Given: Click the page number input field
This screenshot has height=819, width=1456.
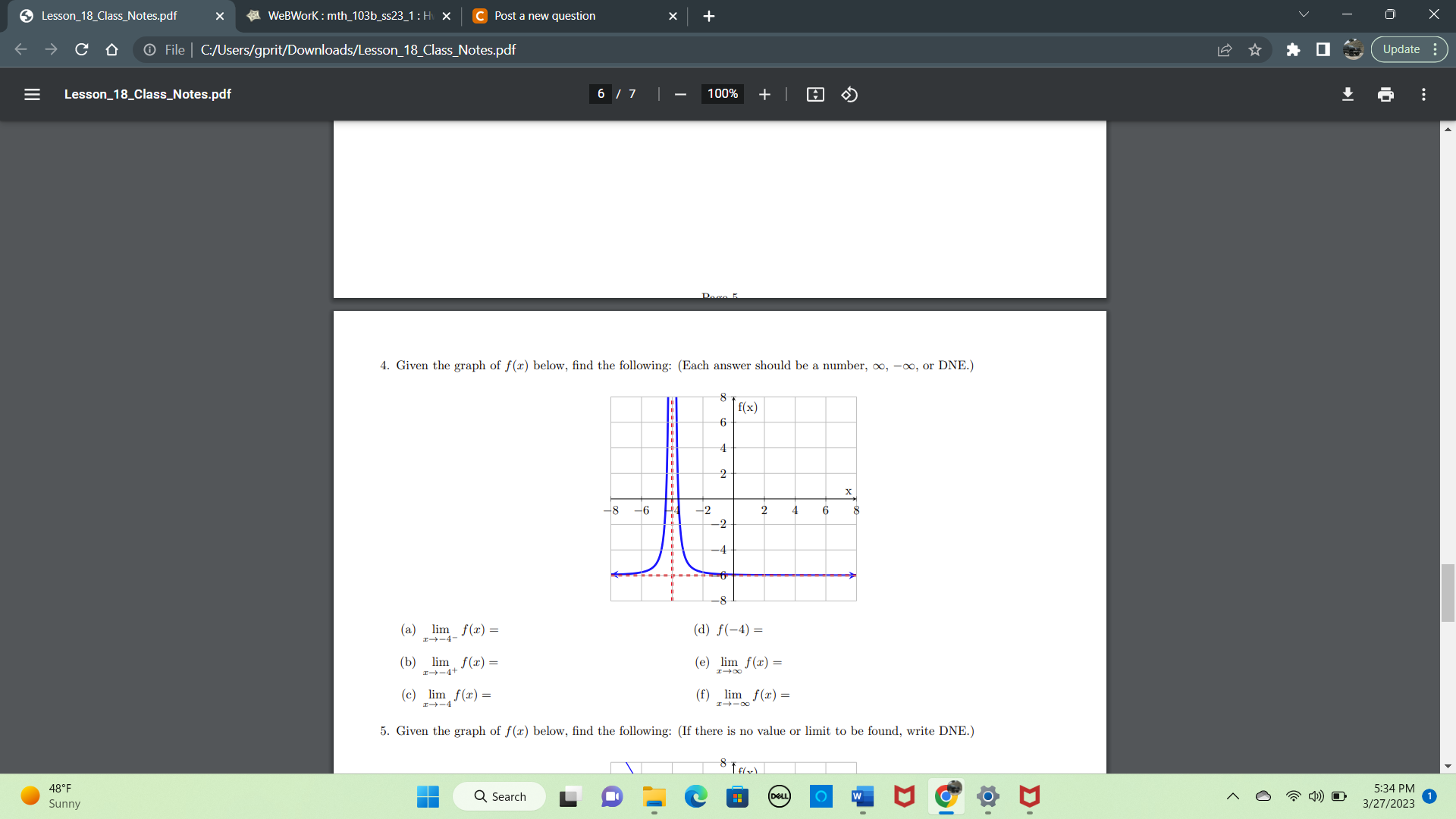Looking at the screenshot, I should pyautogui.click(x=601, y=94).
